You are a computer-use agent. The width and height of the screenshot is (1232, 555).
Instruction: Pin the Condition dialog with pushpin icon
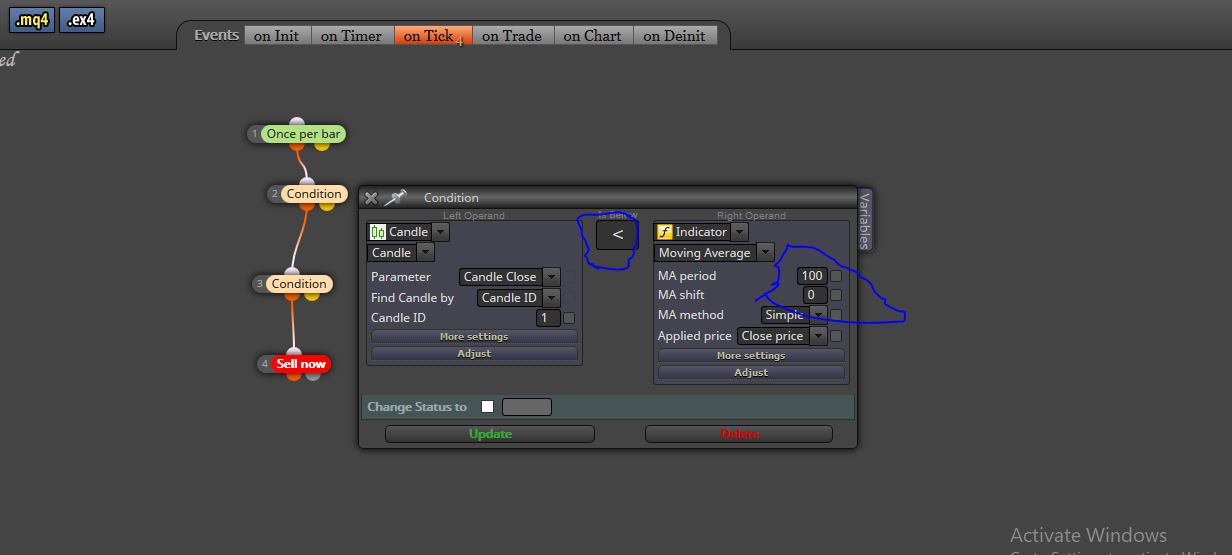pos(396,197)
